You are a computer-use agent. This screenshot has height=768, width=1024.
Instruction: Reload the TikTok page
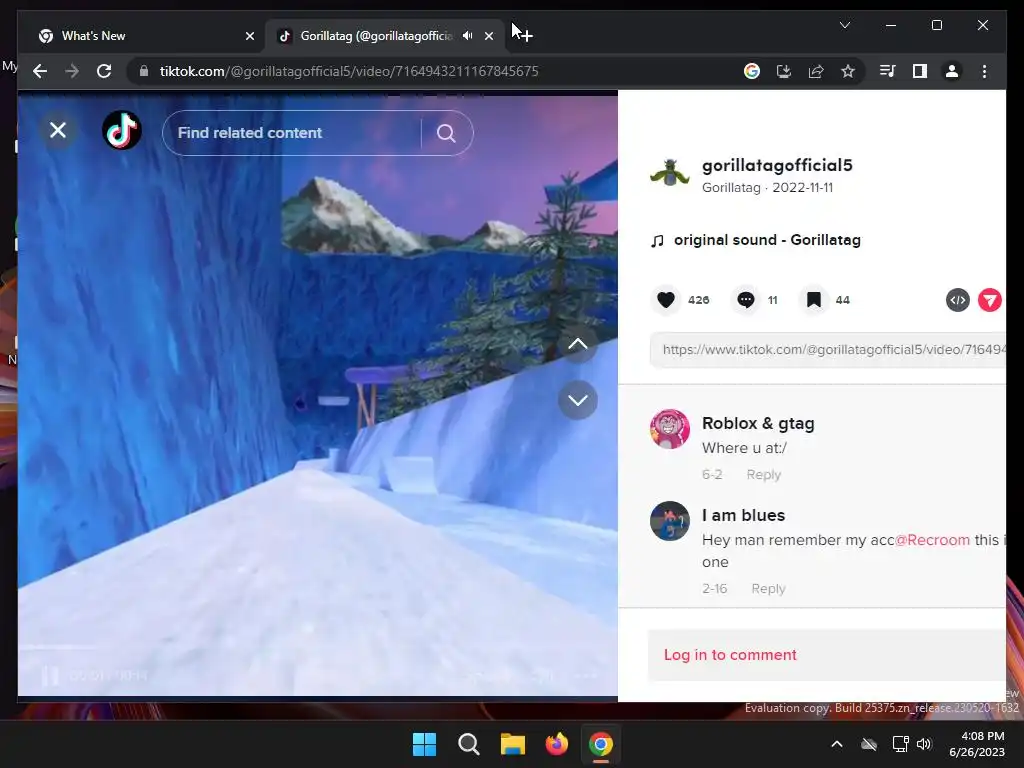tap(104, 71)
